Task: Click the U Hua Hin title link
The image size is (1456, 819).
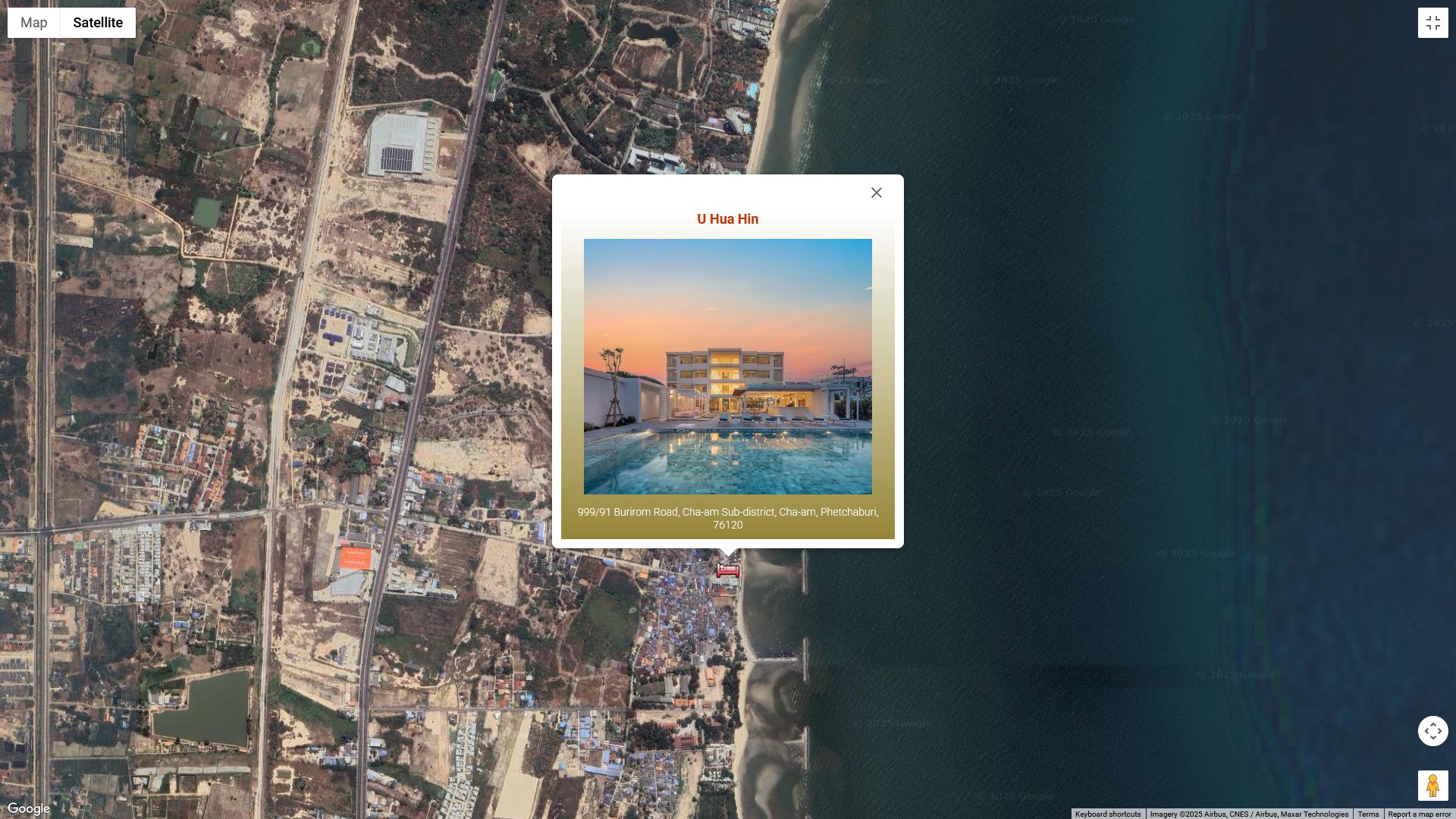Action: tap(727, 219)
